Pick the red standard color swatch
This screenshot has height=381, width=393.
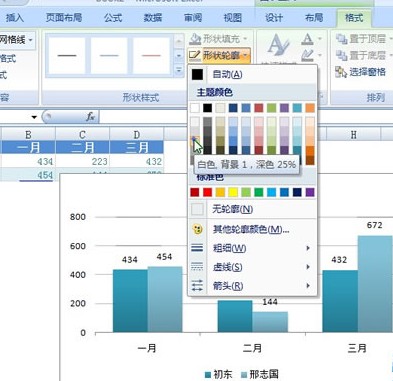[208, 192]
